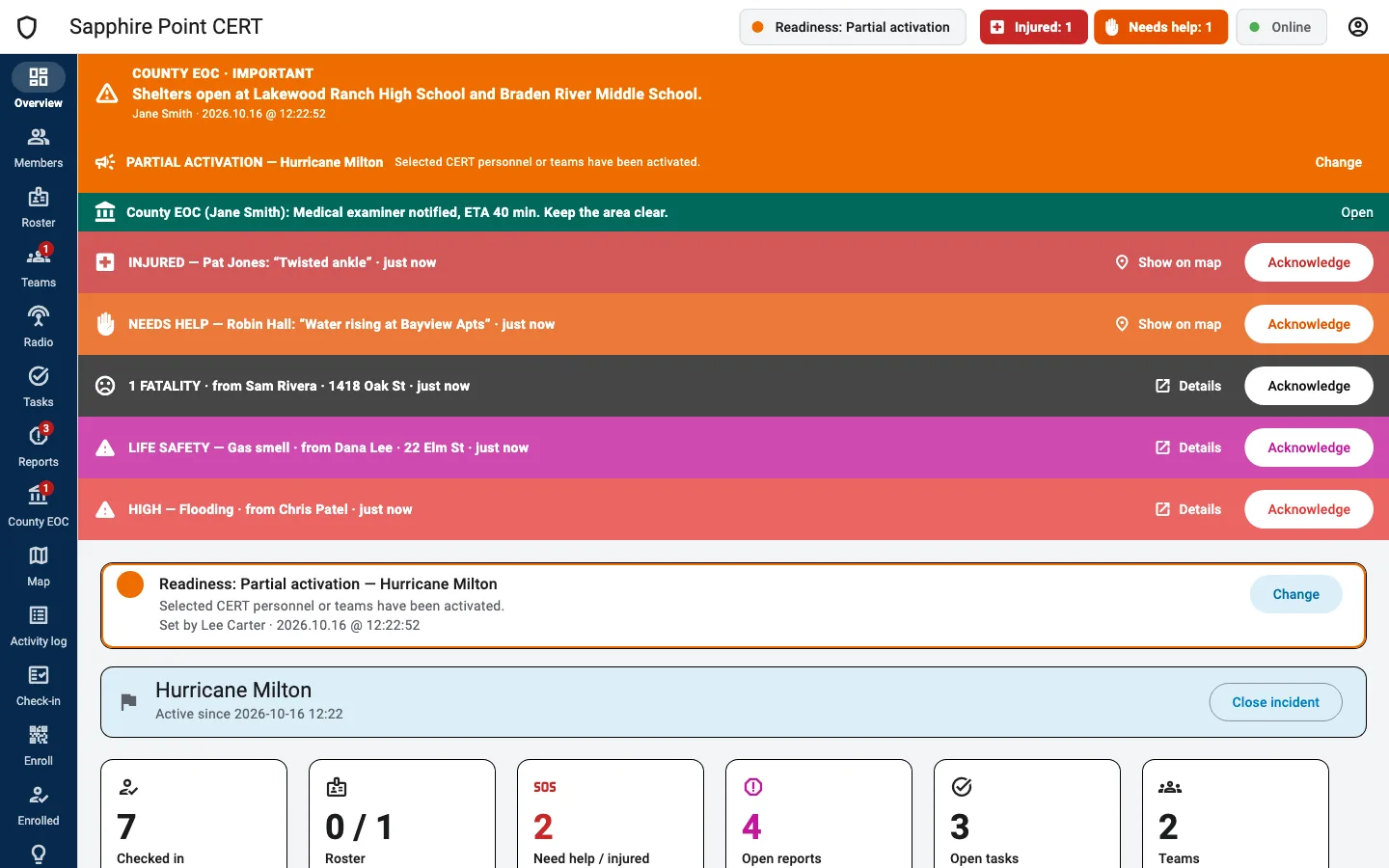This screenshot has width=1389, height=868.
Task: Open the Teams stat card
Action: 1236,814
